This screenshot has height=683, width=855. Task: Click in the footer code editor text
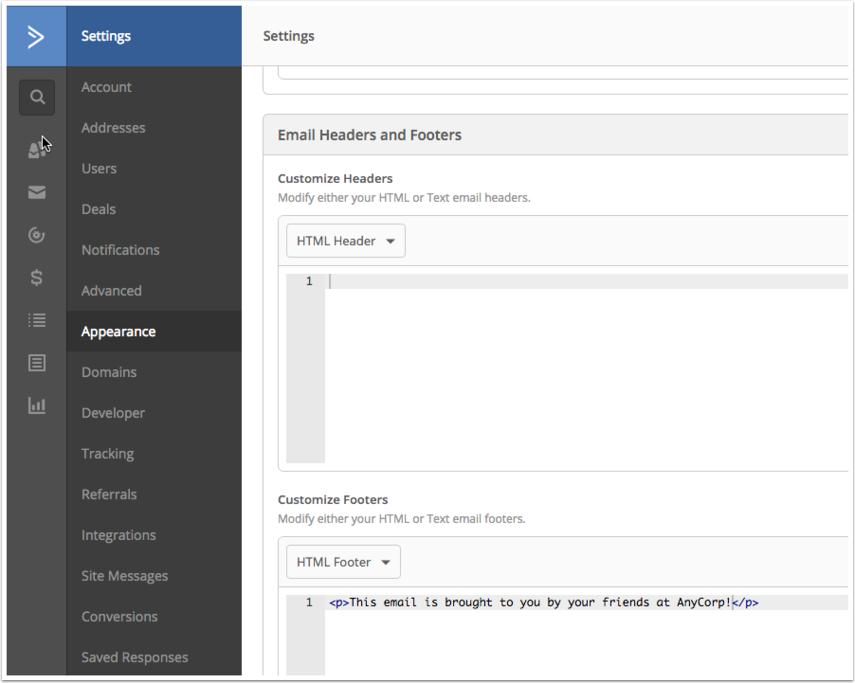tap(543, 602)
